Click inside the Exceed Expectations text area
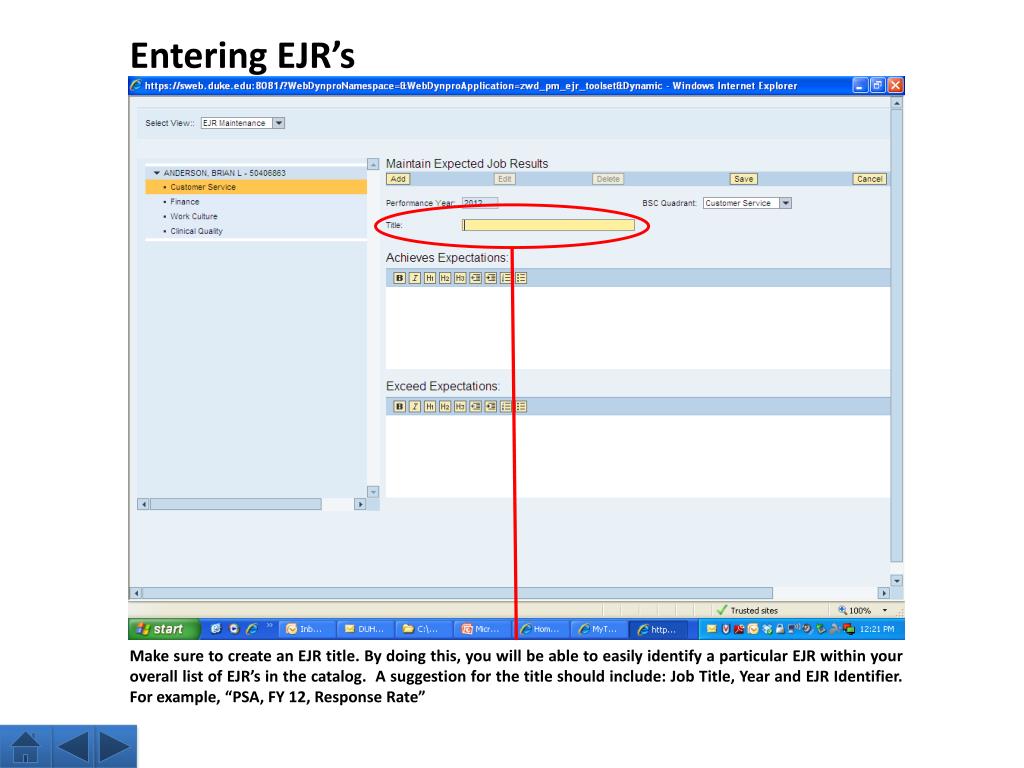The image size is (1024, 768). [x=637, y=456]
